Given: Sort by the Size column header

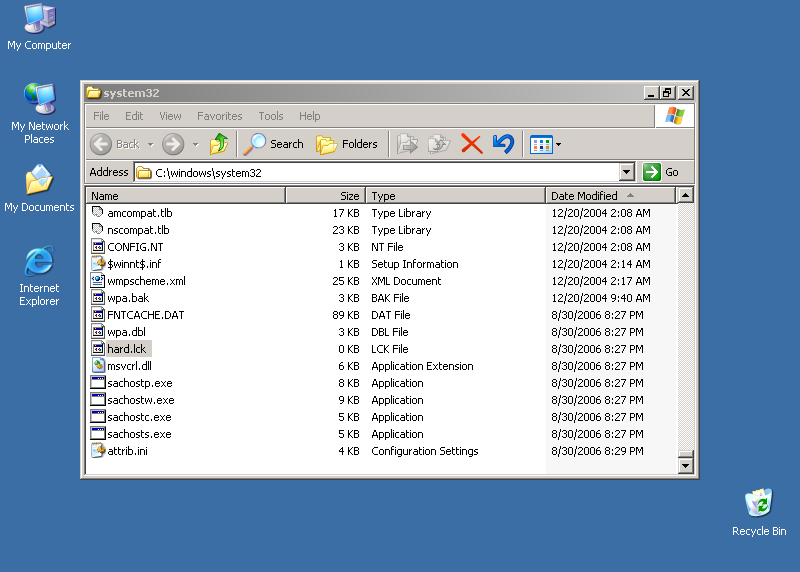Looking at the screenshot, I should tap(326, 196).
